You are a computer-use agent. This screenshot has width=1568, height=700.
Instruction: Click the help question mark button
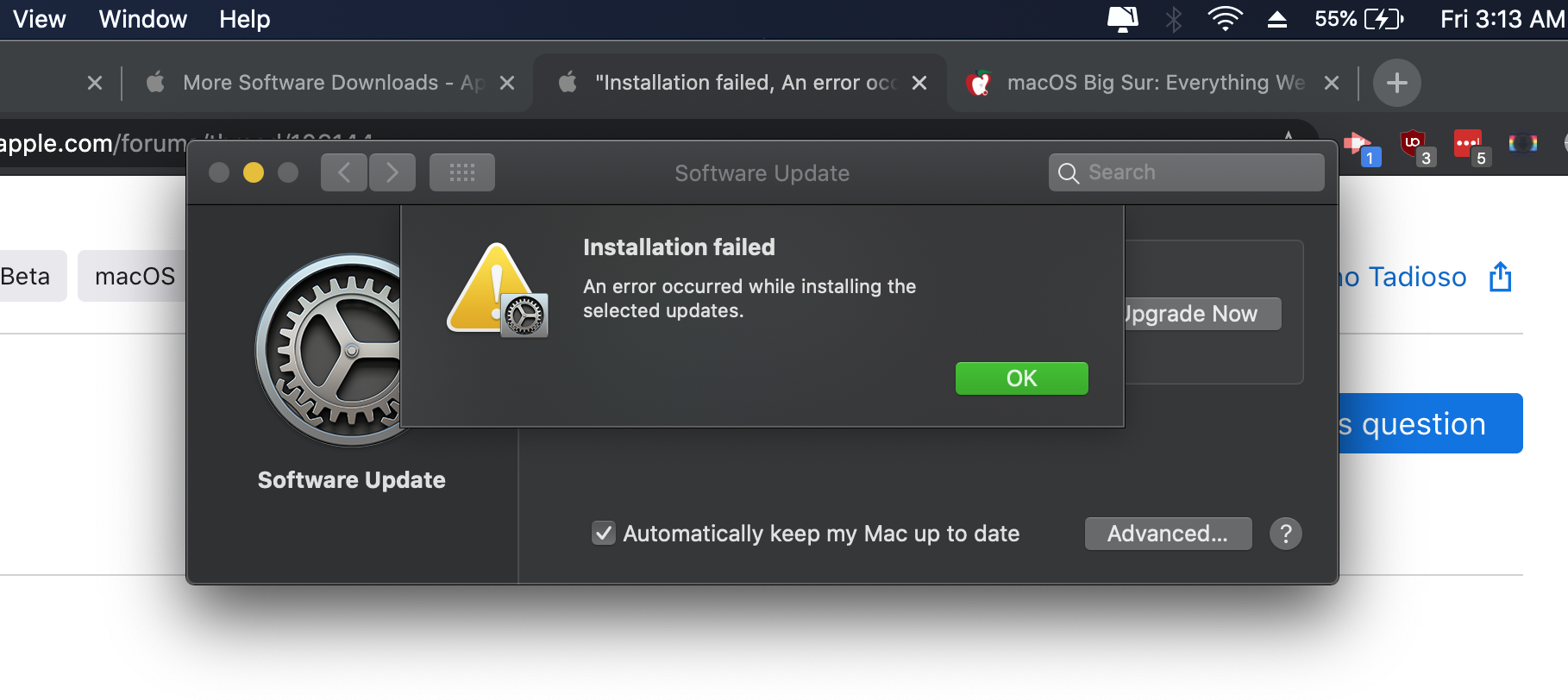coord(1285,534)
